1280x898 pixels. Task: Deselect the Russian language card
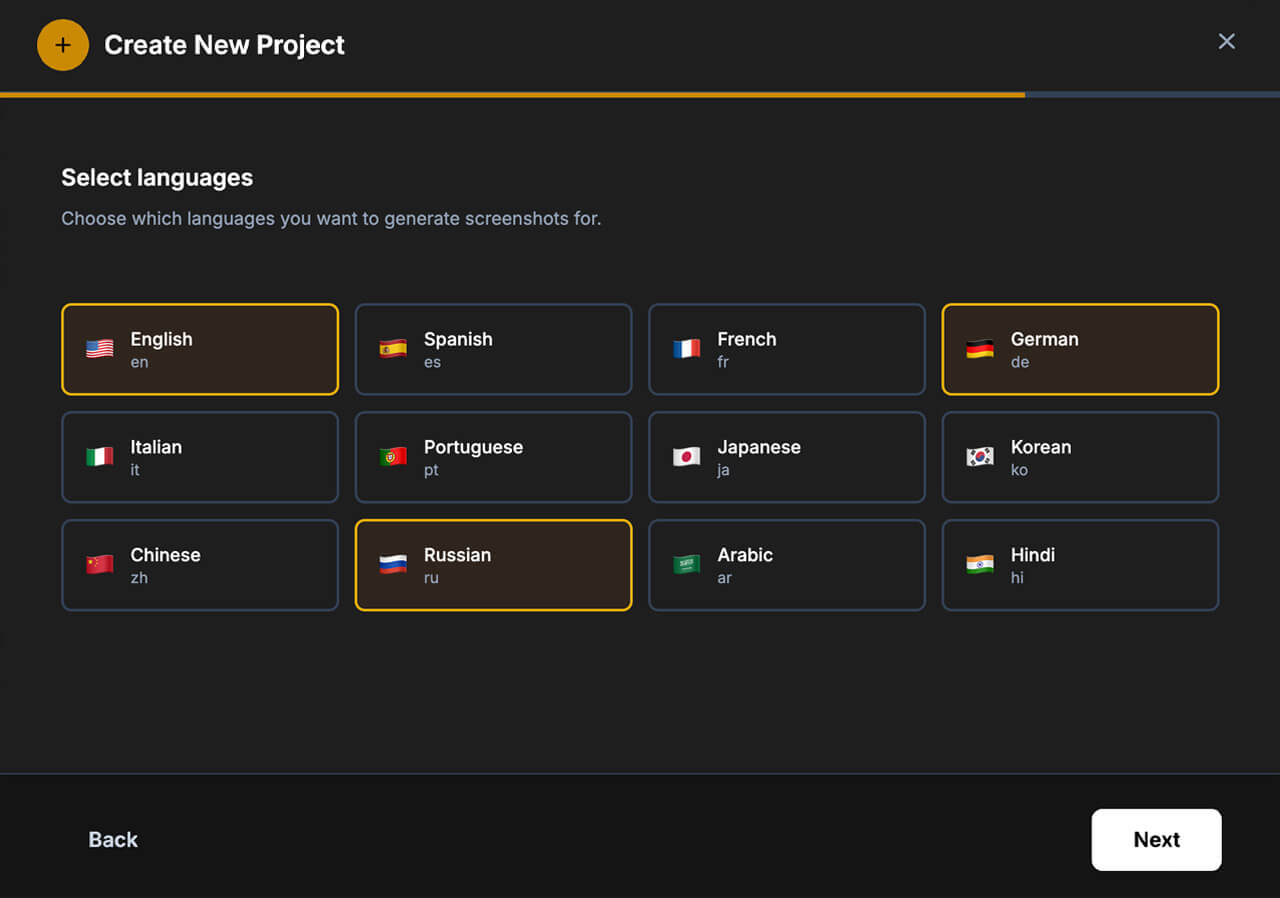click(493, 565)
